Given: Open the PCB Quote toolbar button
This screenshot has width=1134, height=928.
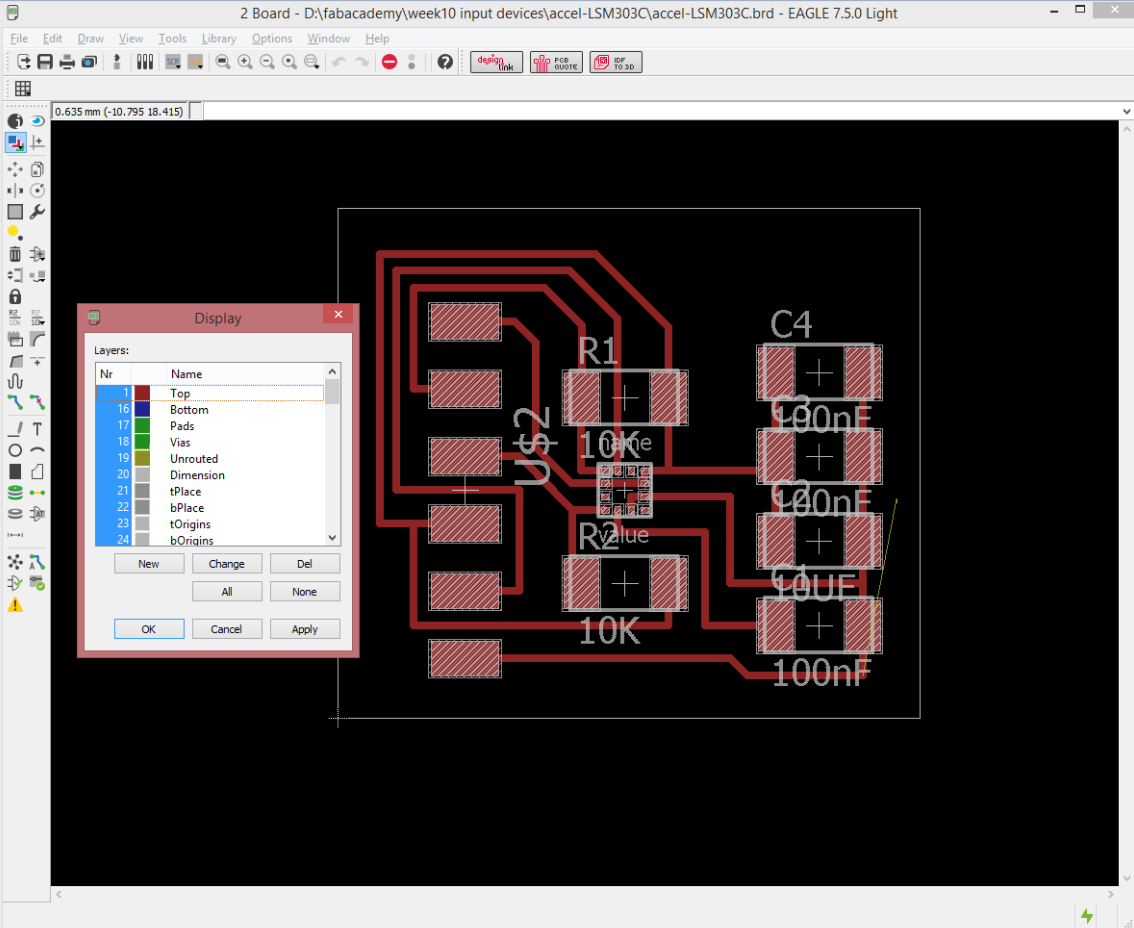Looking at the screenshot, I should pyautogui.click(x=556, y=62).
